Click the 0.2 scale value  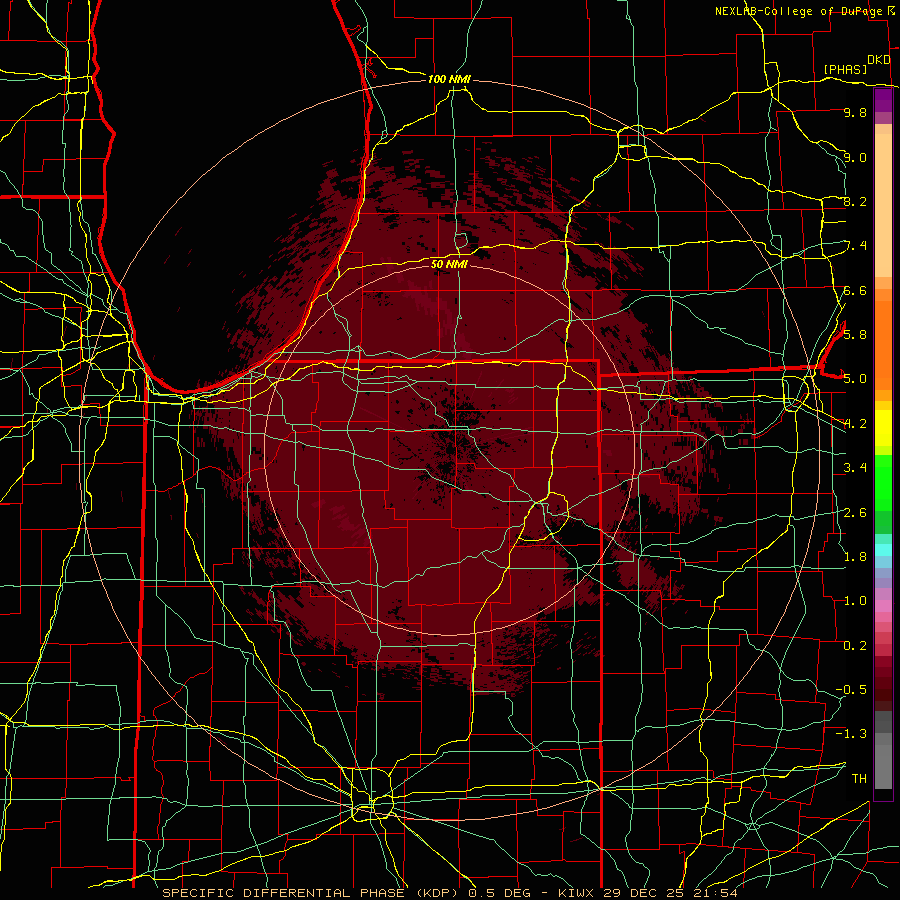pos(855,646)
